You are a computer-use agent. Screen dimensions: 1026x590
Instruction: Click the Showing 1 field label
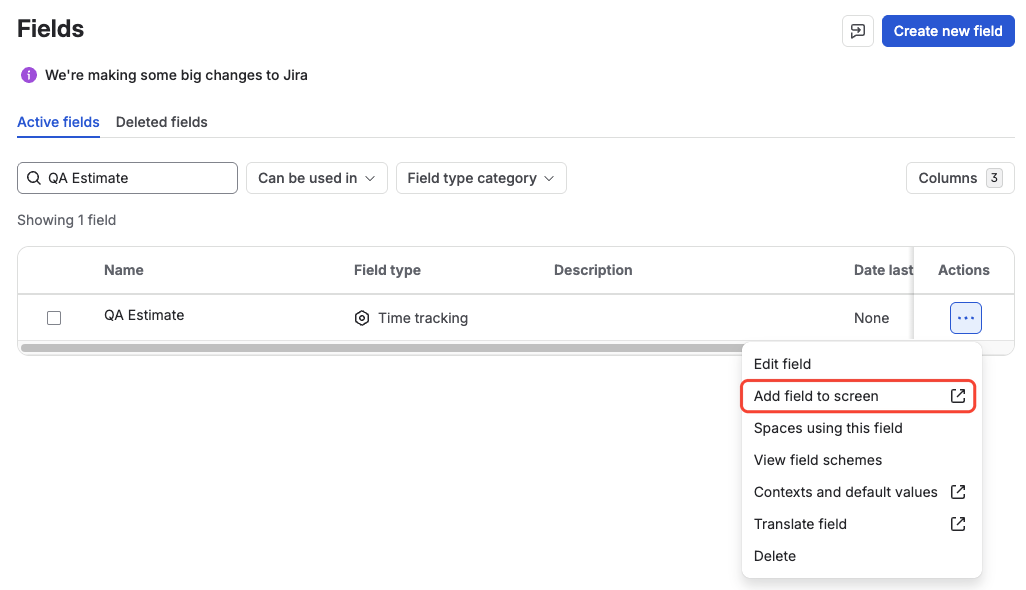click(x=67, y=220)
